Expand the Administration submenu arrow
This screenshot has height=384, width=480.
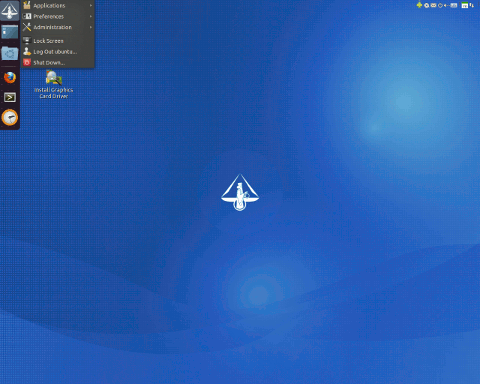91,27
